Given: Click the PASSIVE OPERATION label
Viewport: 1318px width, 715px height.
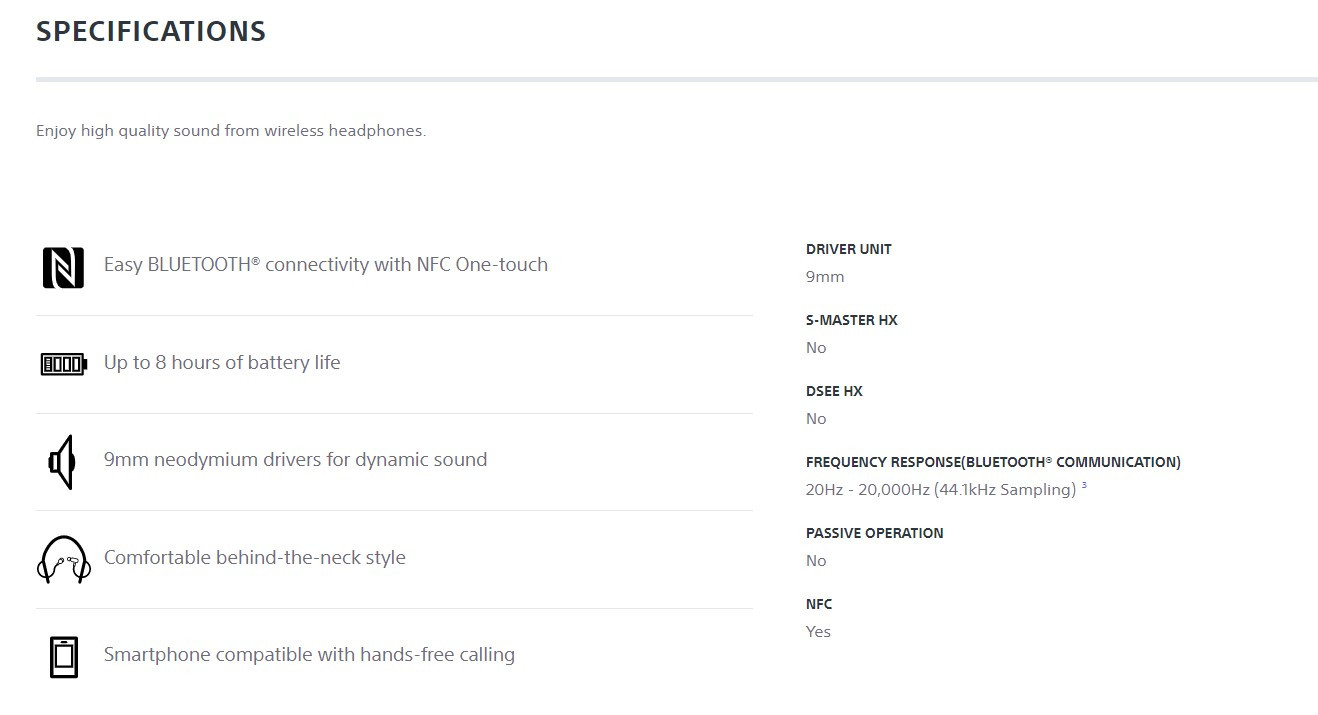Looking at the screenshot, I should tap(875, 533).
